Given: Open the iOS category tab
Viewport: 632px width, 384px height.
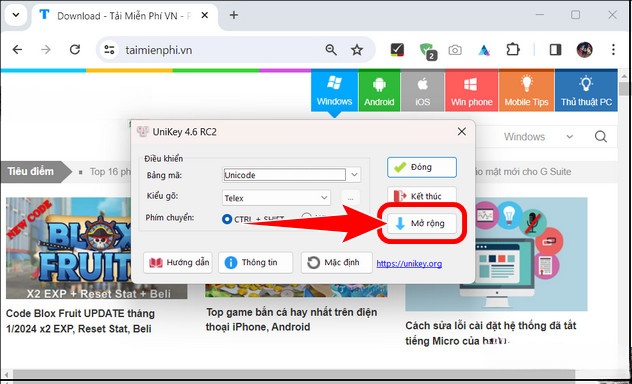Looking at the screenshot, I should click(x=422, y=90).
